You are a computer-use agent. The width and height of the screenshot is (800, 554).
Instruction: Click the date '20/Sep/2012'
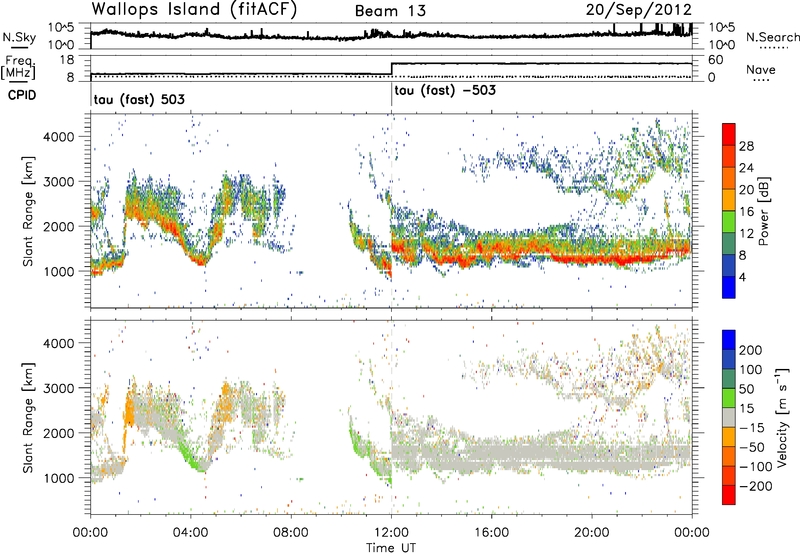click(x=639, y=10)
